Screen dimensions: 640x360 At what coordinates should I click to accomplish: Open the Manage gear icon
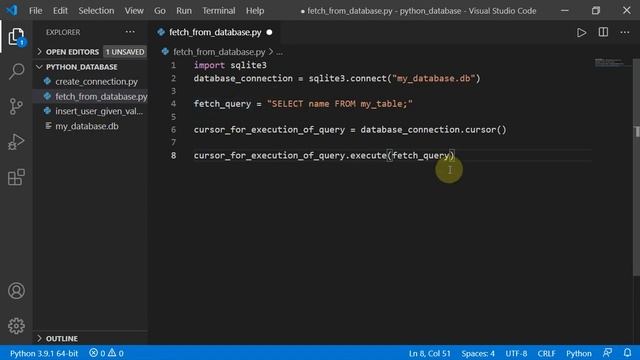coord(16,326)
